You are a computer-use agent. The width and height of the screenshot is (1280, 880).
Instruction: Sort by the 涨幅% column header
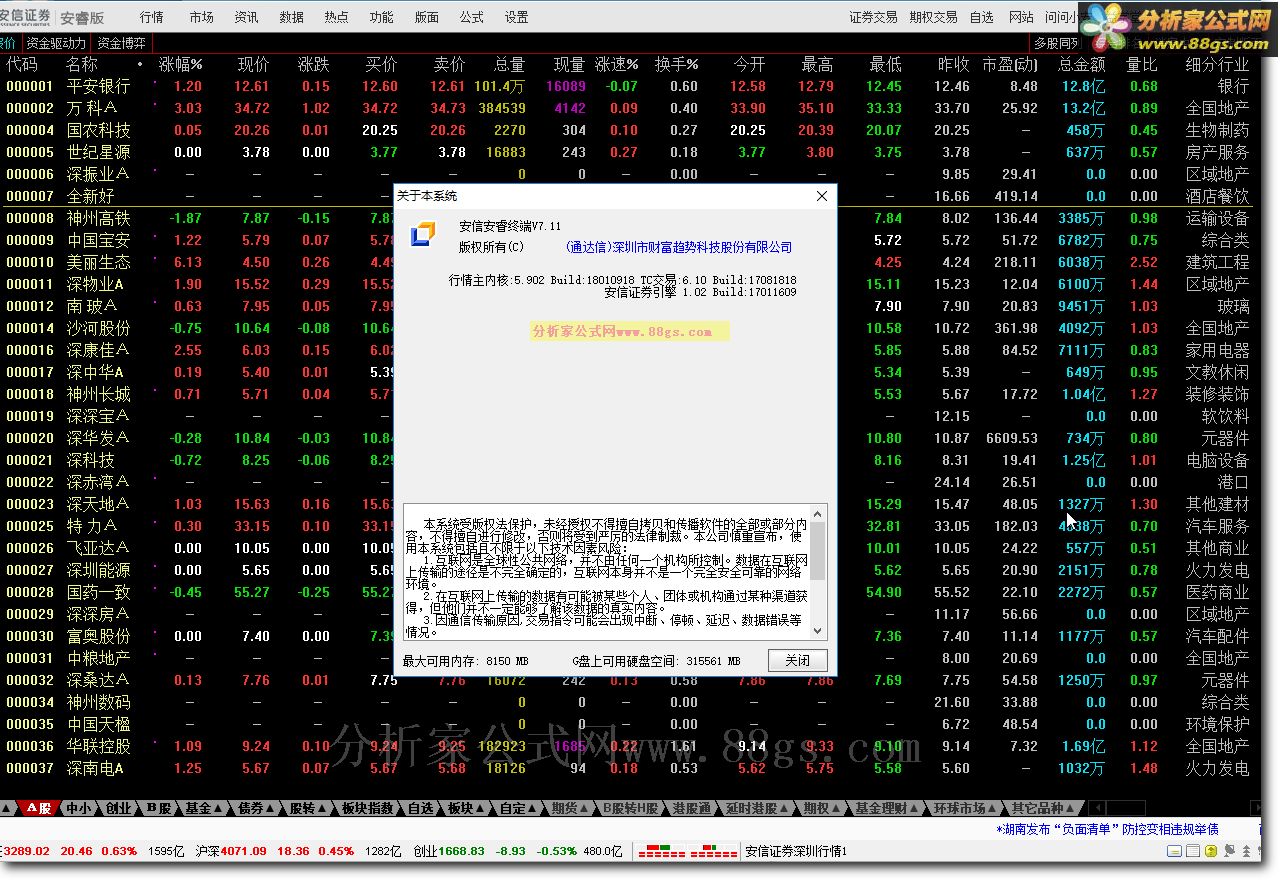tap(181, 64)
